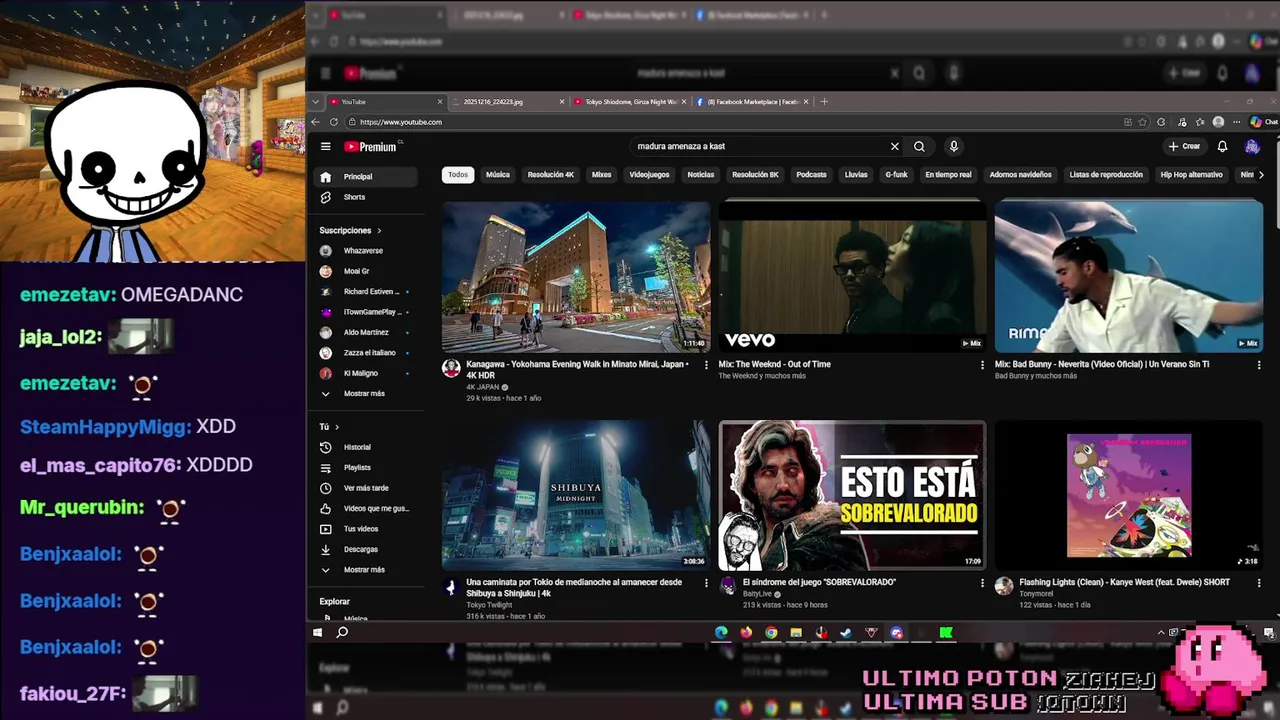
Task: Switch to the Tokyo Shiodome Ginza Night tab
Action: click(629, 101)
